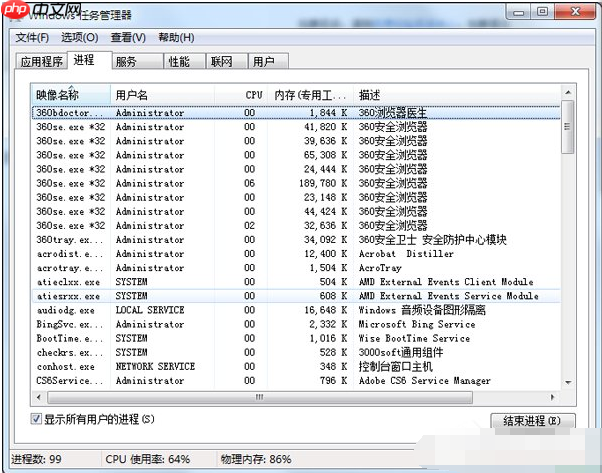Sort by 描述 column header
This screenshot has height=473, width=602.
[x=456, y=95]
